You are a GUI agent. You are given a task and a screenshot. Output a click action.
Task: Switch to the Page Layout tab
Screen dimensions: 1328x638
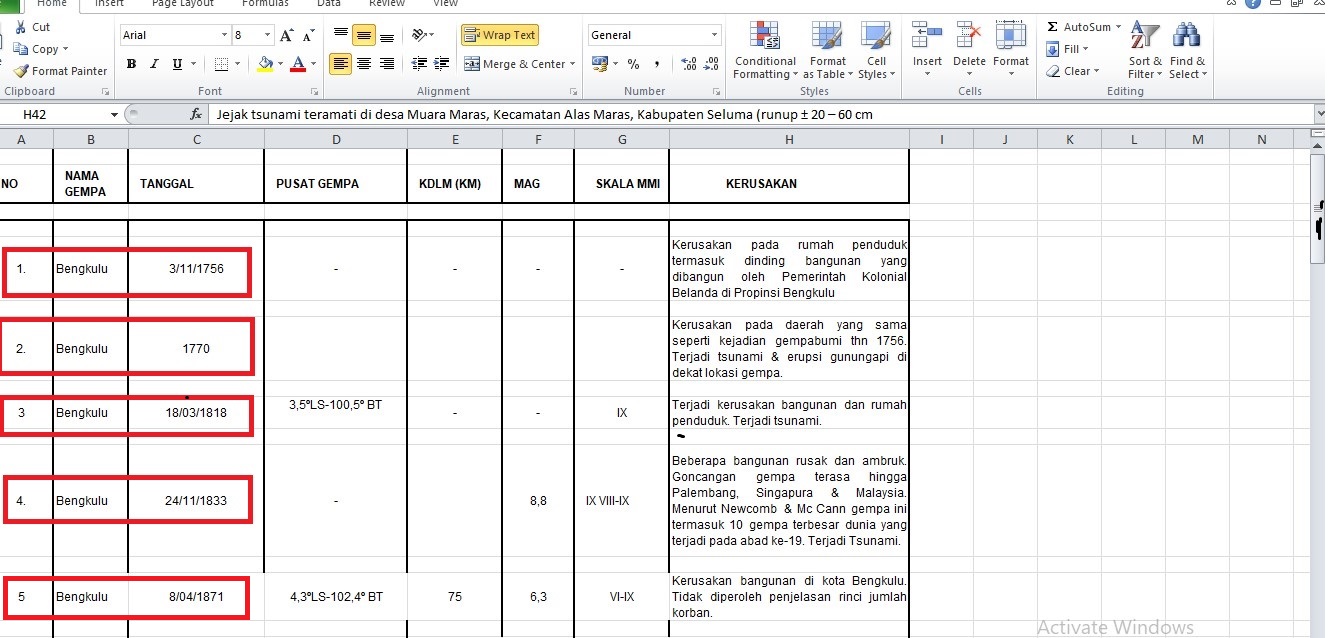(182, 4)
